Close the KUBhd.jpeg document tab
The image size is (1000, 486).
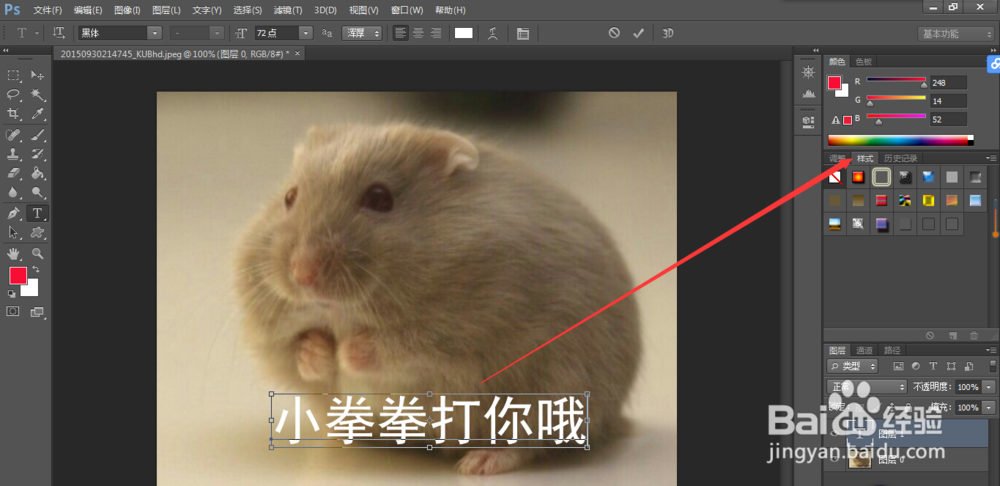(297, 54)
